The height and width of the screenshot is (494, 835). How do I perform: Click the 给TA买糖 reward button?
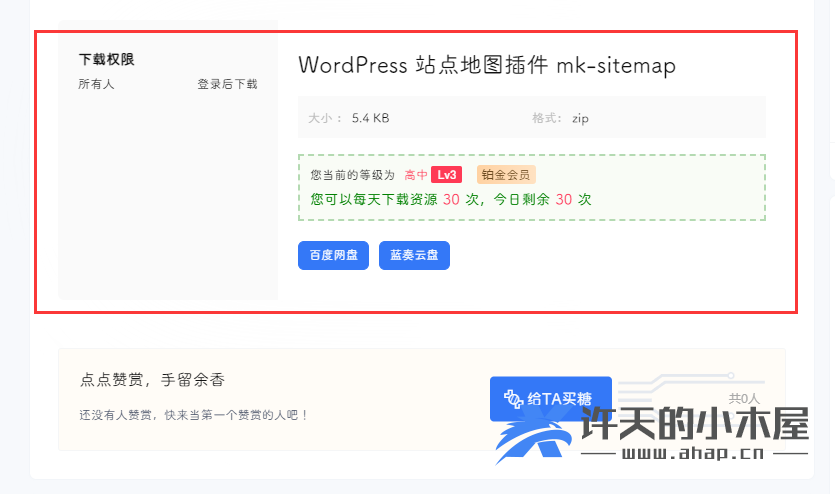point(551,399)
